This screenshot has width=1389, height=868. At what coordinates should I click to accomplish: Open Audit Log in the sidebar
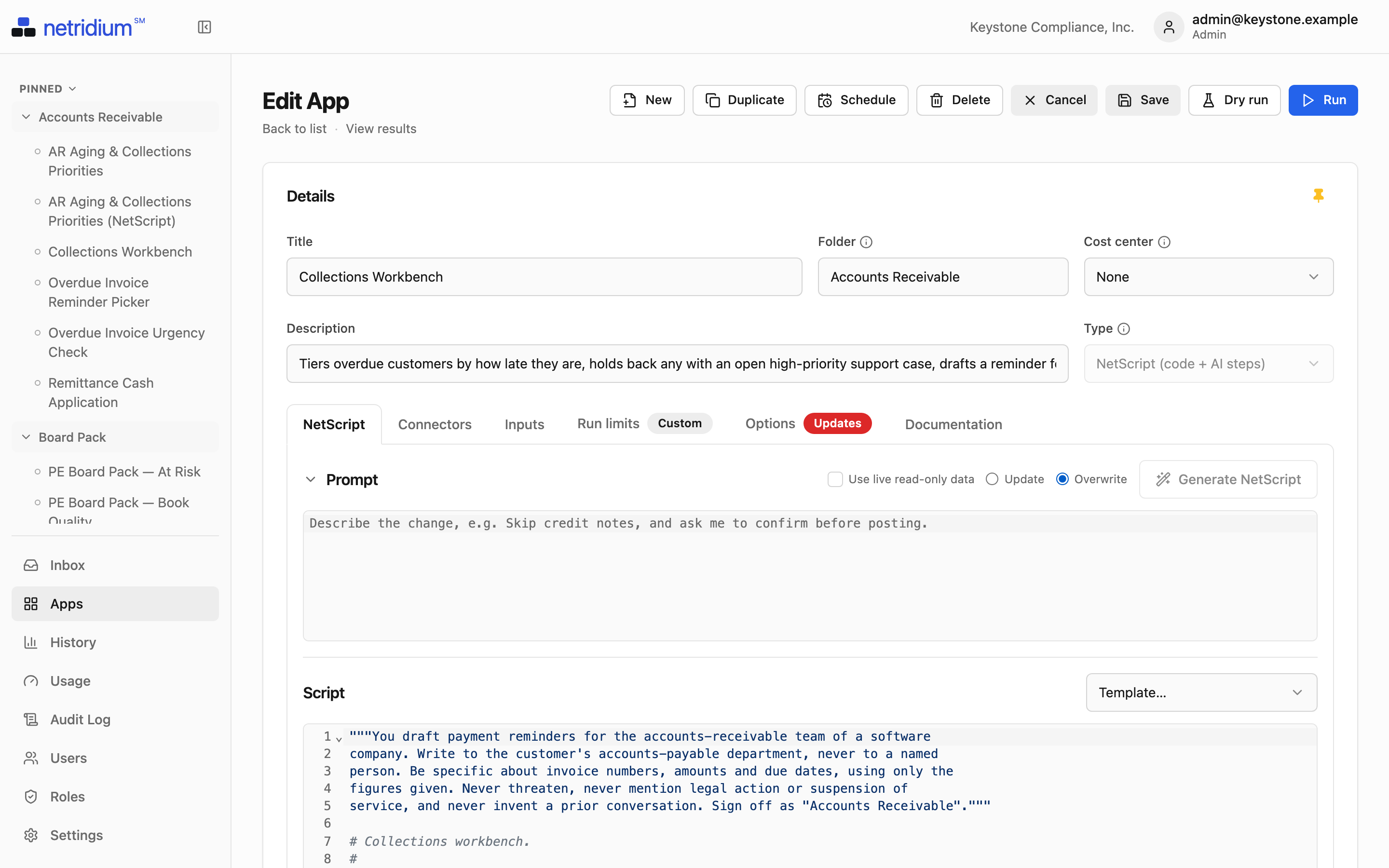coord(115,719)
